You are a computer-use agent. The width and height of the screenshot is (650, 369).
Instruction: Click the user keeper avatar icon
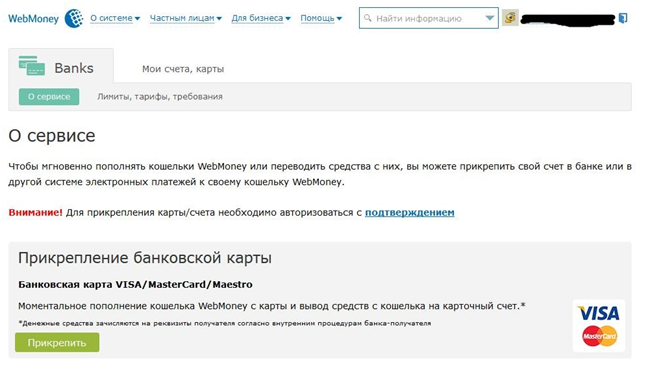pyautogui.click(x=510, y=18)
